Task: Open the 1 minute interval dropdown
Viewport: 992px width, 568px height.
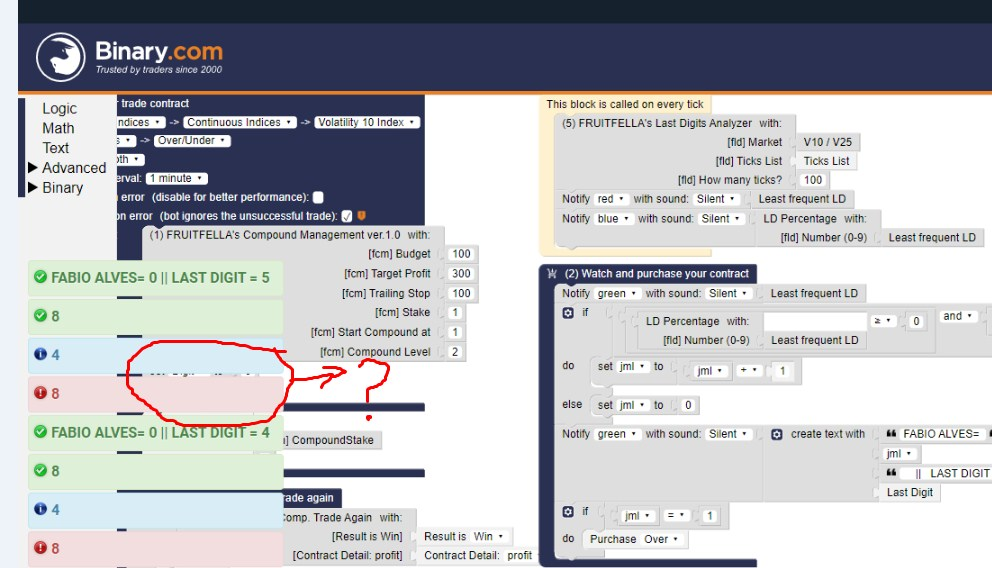Action: point(177,178)
